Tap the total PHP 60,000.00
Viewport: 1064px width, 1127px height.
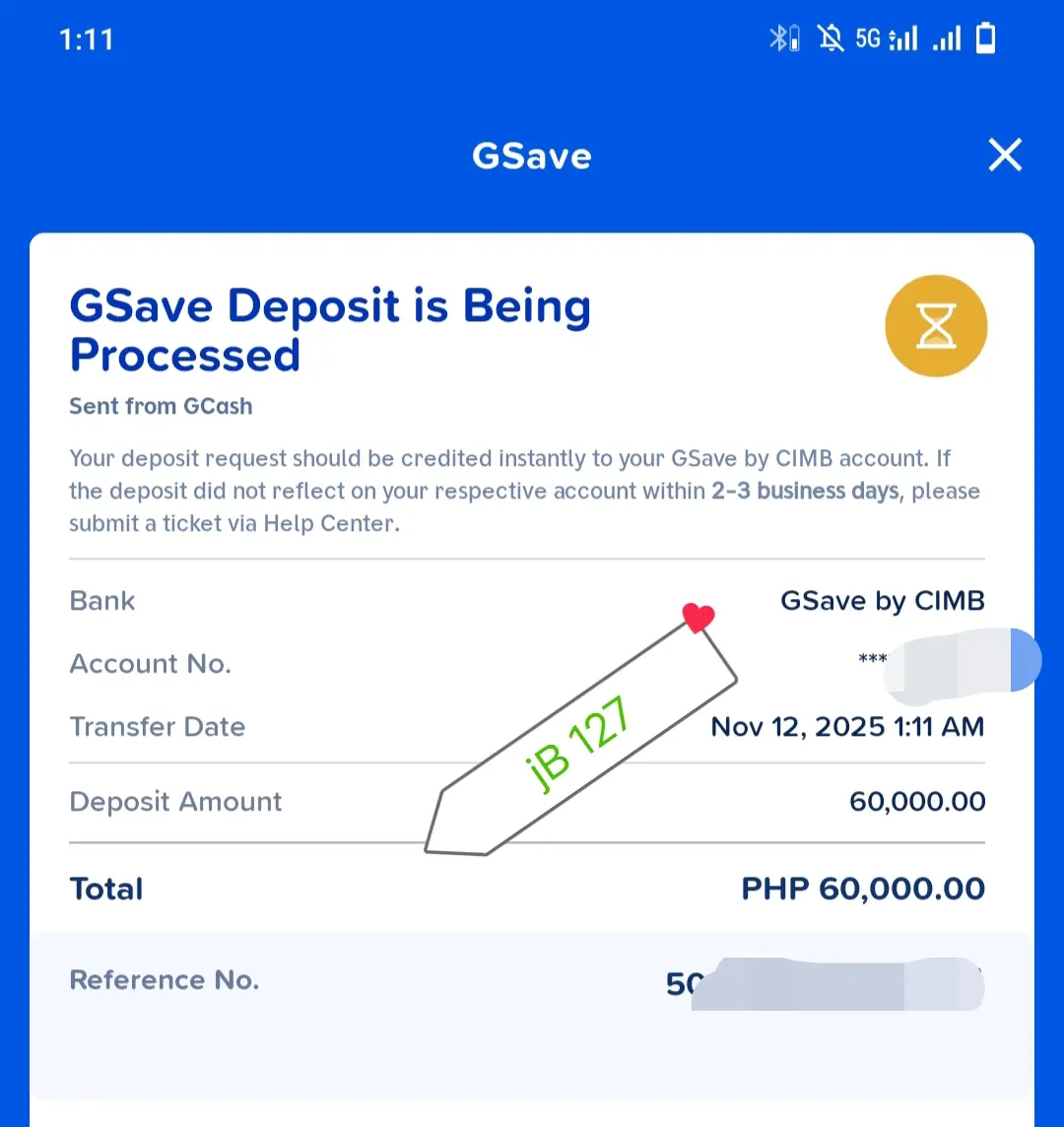pos(863,890)
